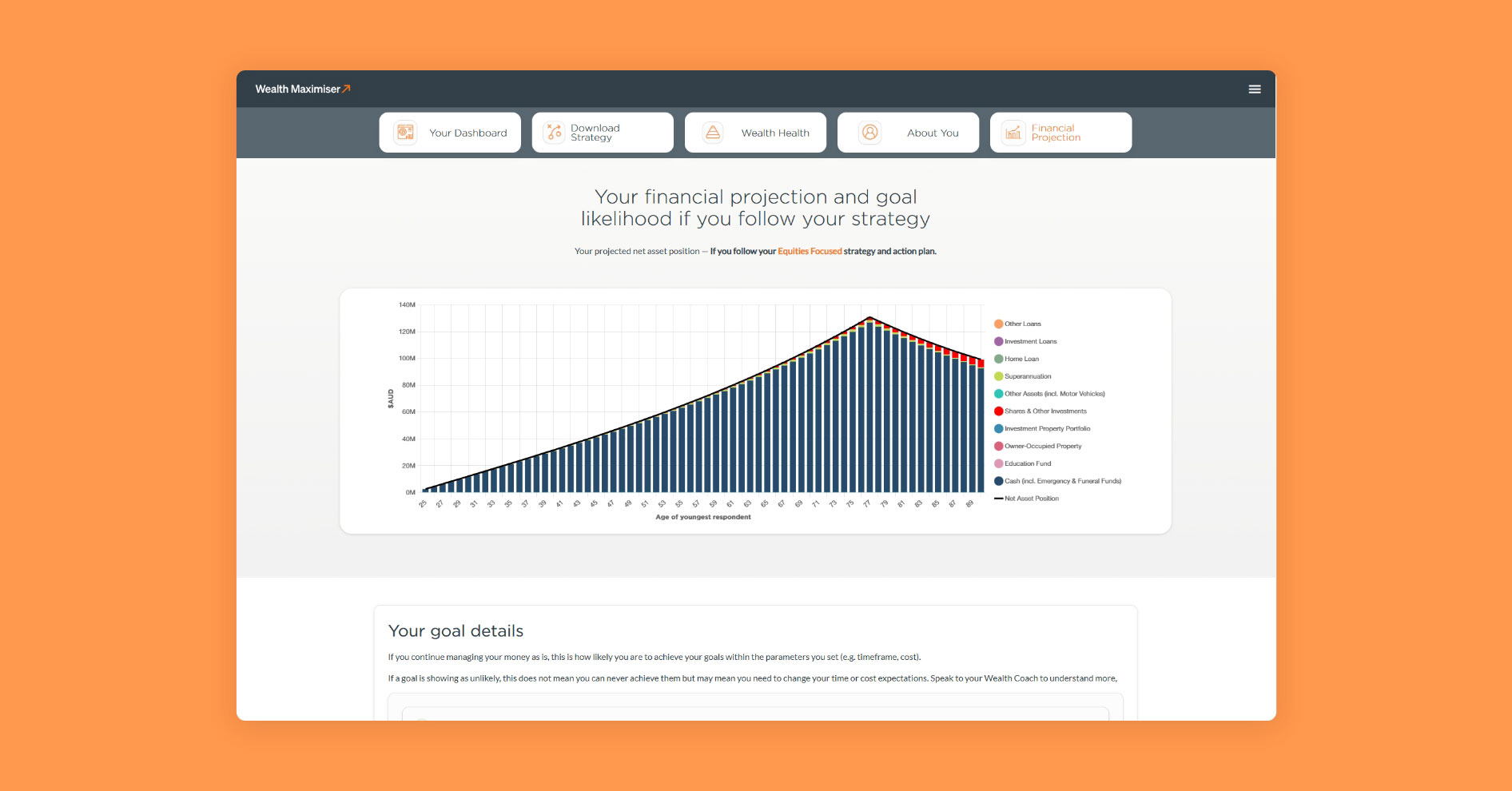This screenshot has height=791, width=1512.
Task: Click the hamburger menu icon
Action: tap(1254, 89)
